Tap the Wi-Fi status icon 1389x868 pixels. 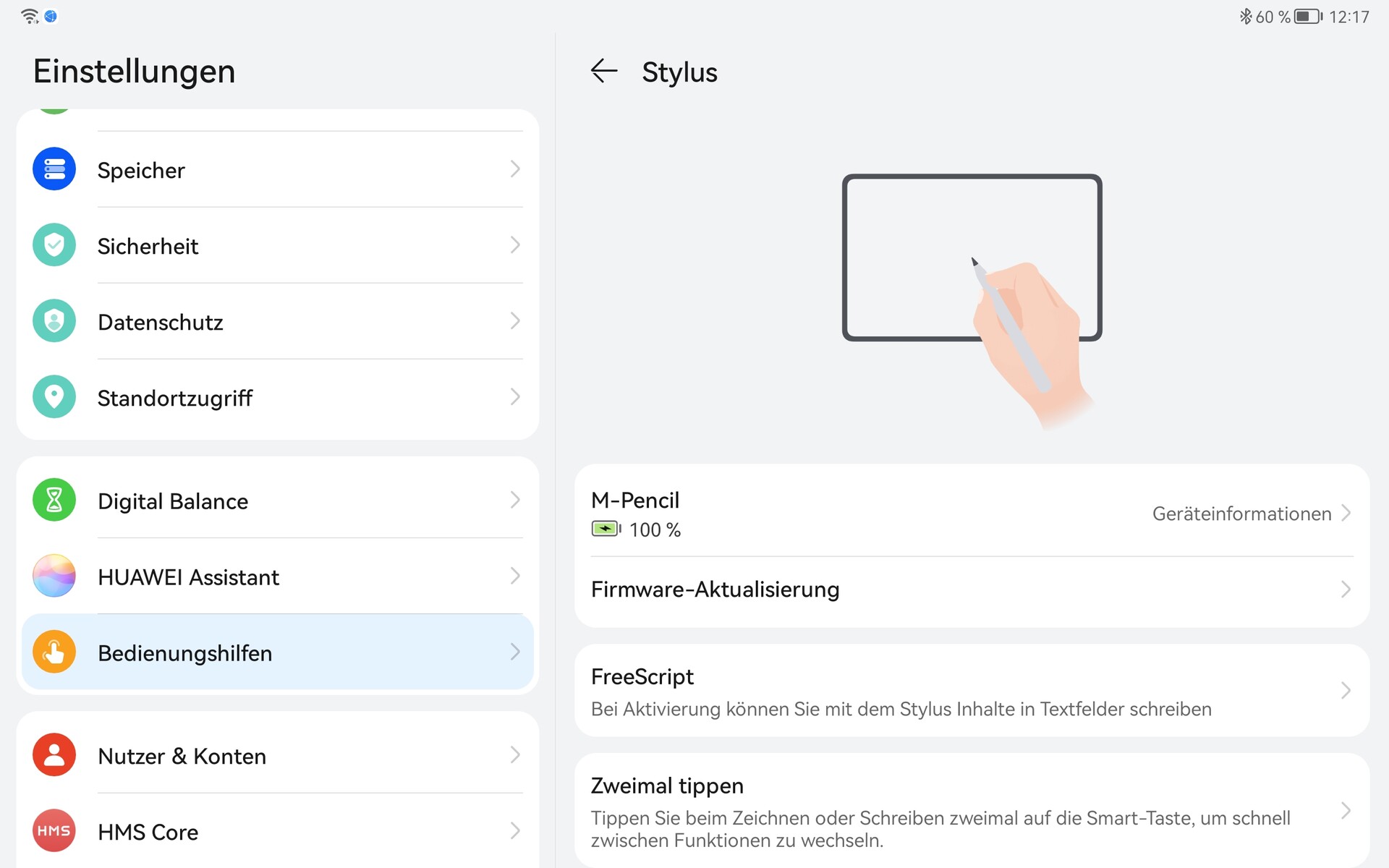pyautogui.click(x=30, y=16)
